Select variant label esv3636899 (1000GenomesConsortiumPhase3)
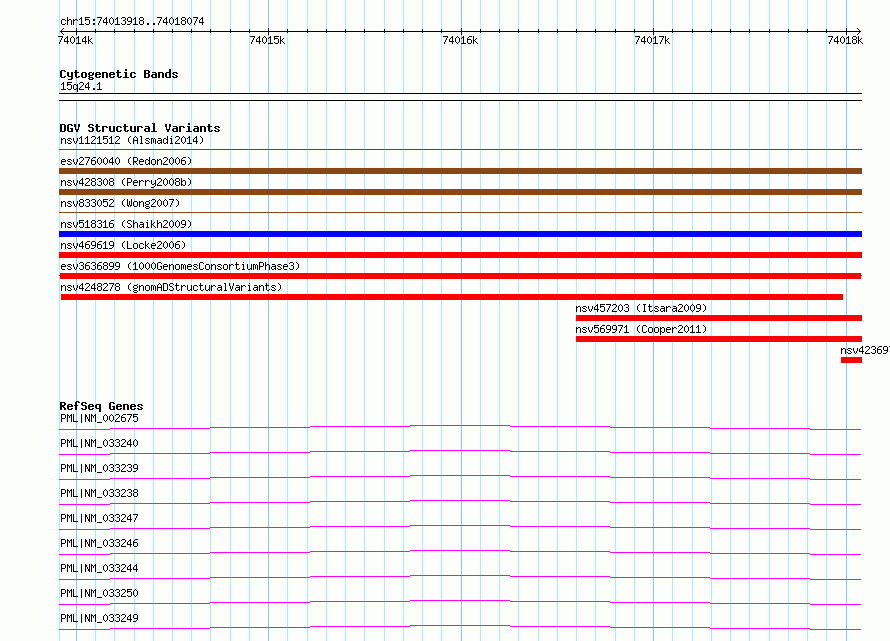Screen dimensions: 890x641 pyautogui.click(x=180, y=266)
